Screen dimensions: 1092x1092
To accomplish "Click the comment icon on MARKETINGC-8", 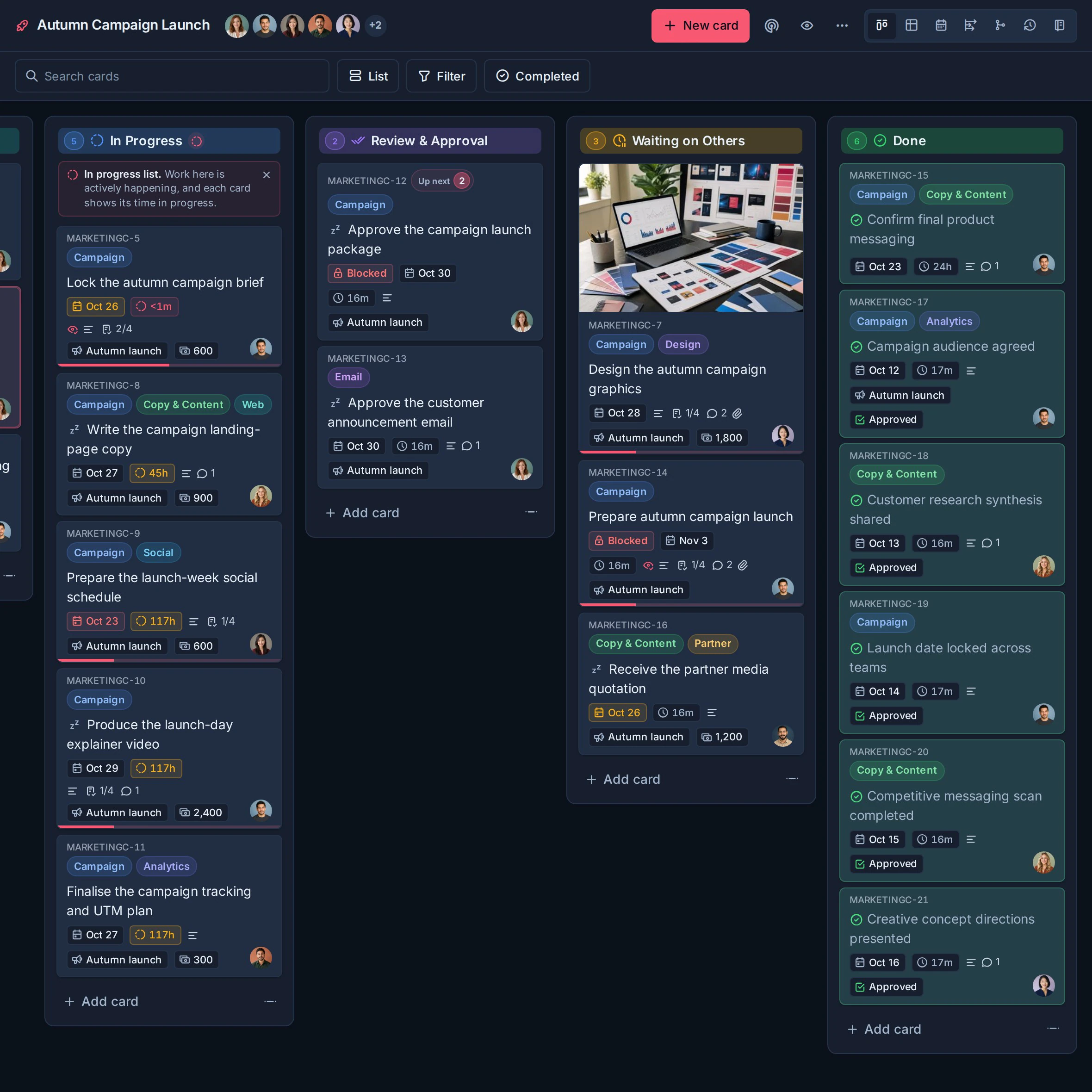I will [x=202, y=474].
